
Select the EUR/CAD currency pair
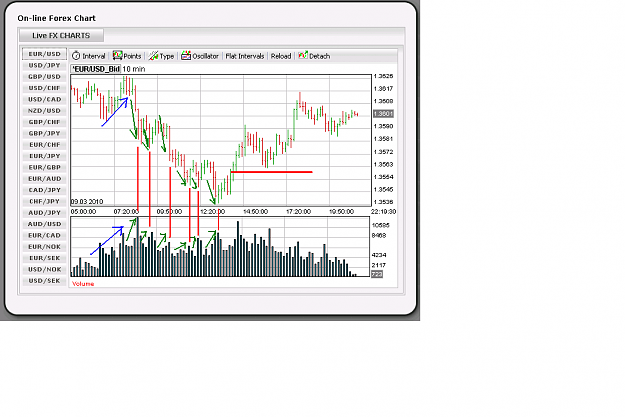pyautogui.click(x=45, y=235)
